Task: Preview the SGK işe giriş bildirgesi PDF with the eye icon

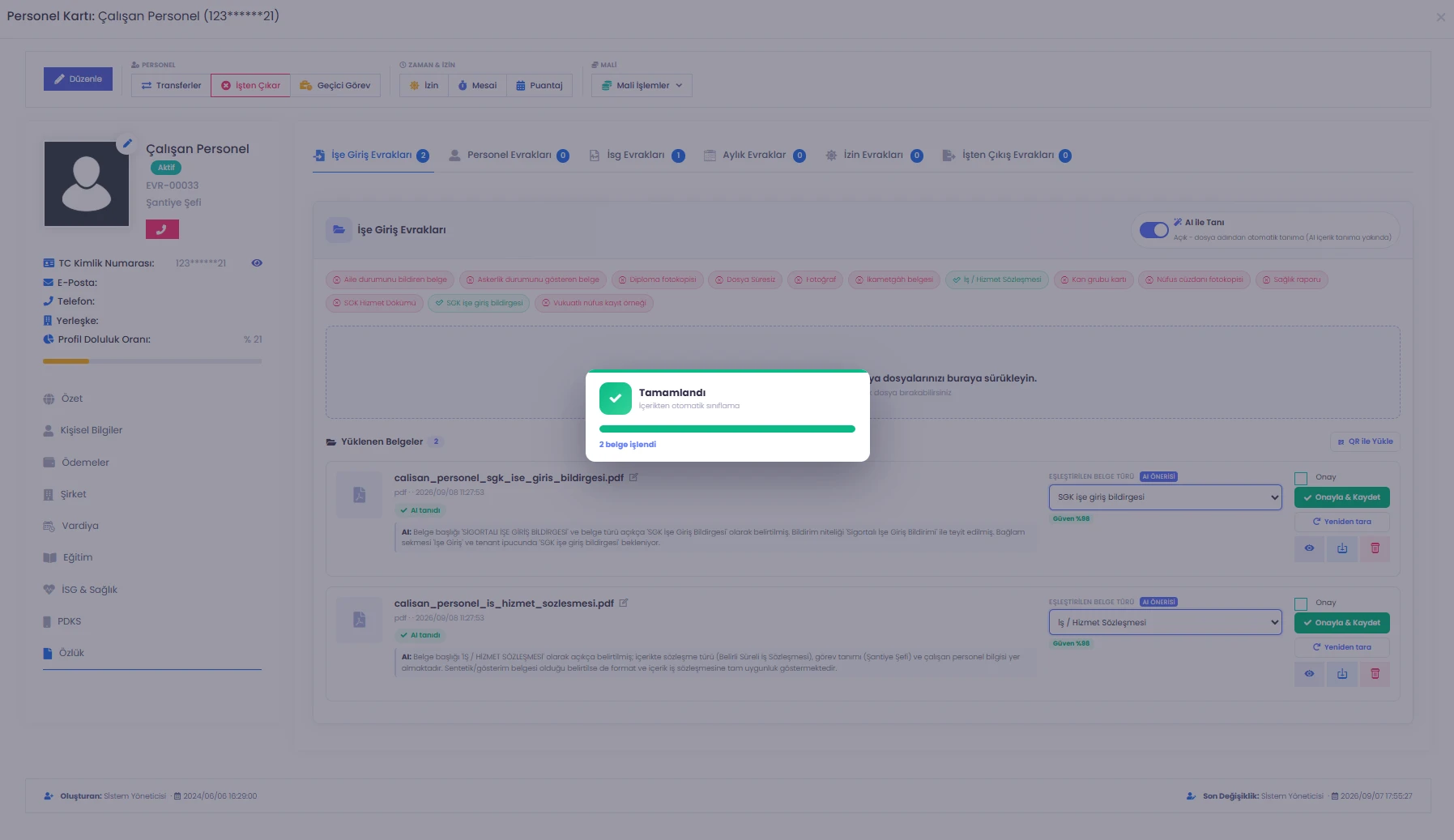Action: click(x=1309, y=548)
